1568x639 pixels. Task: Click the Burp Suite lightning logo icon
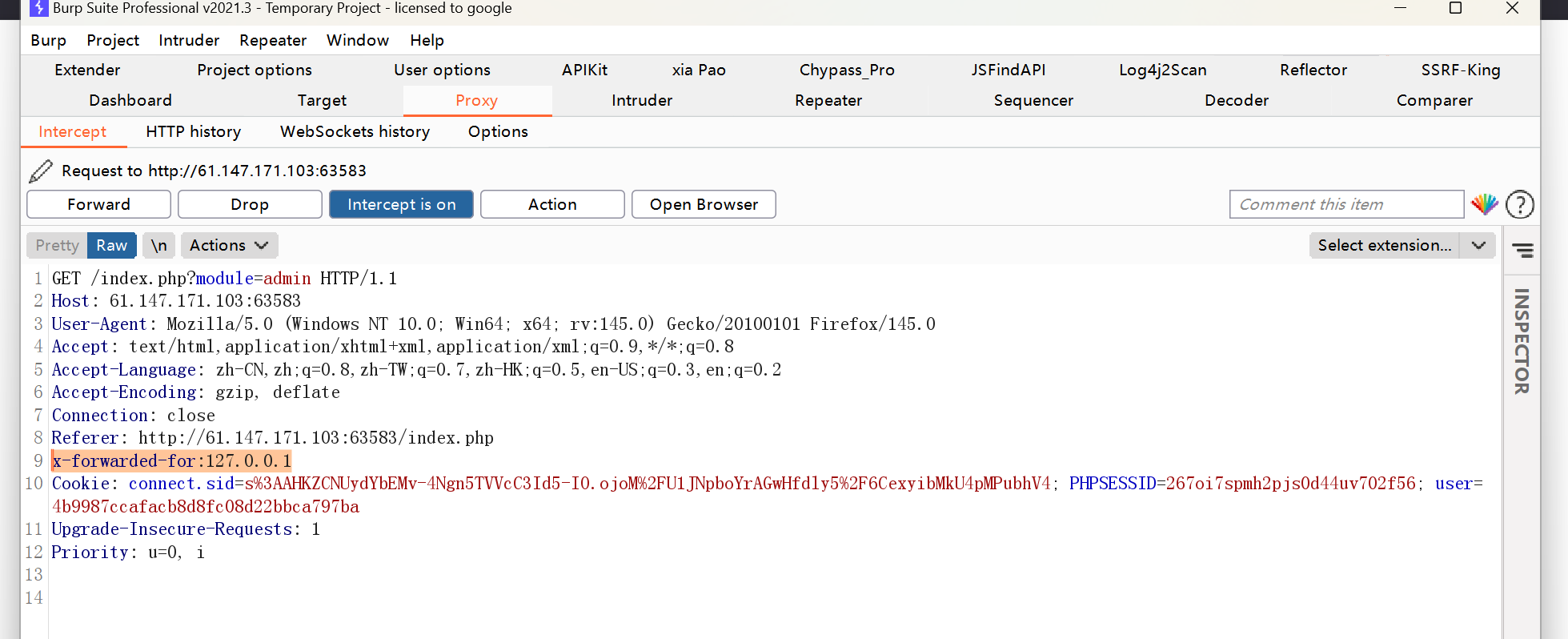[38, 8]
